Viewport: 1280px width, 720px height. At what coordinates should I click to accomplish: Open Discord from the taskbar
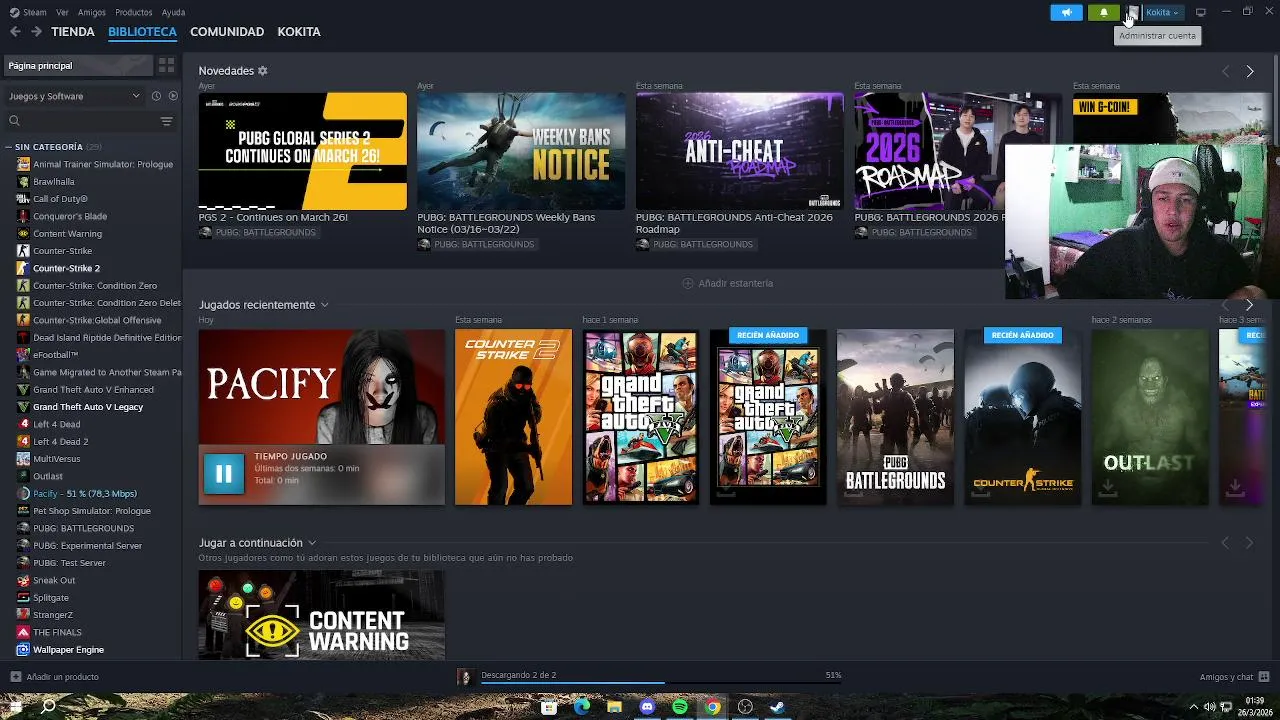point(647,707)
